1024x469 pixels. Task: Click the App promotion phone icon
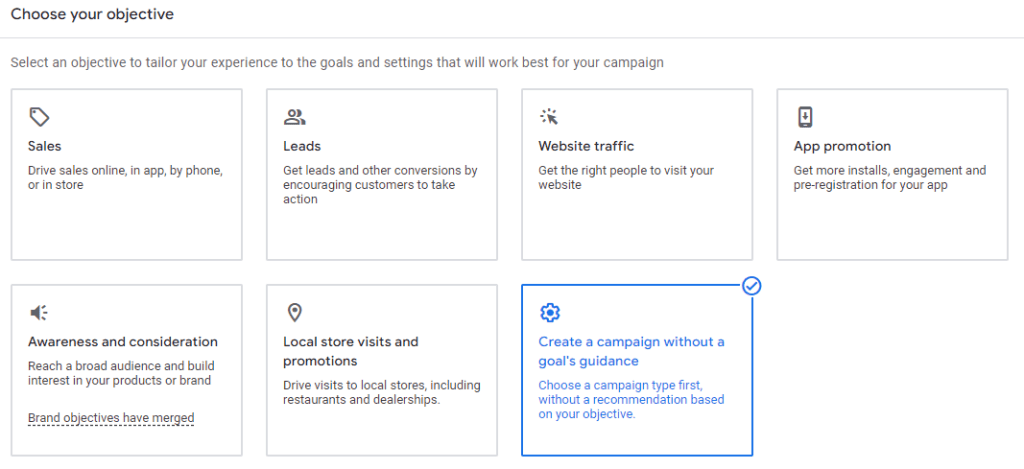[x=805, y=117]
